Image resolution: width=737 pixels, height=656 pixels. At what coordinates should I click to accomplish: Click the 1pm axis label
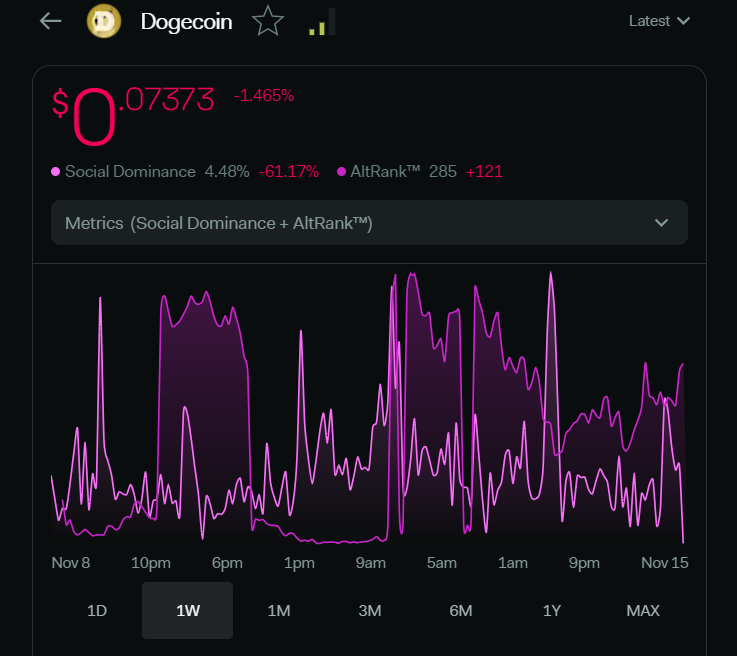[299, 562]
